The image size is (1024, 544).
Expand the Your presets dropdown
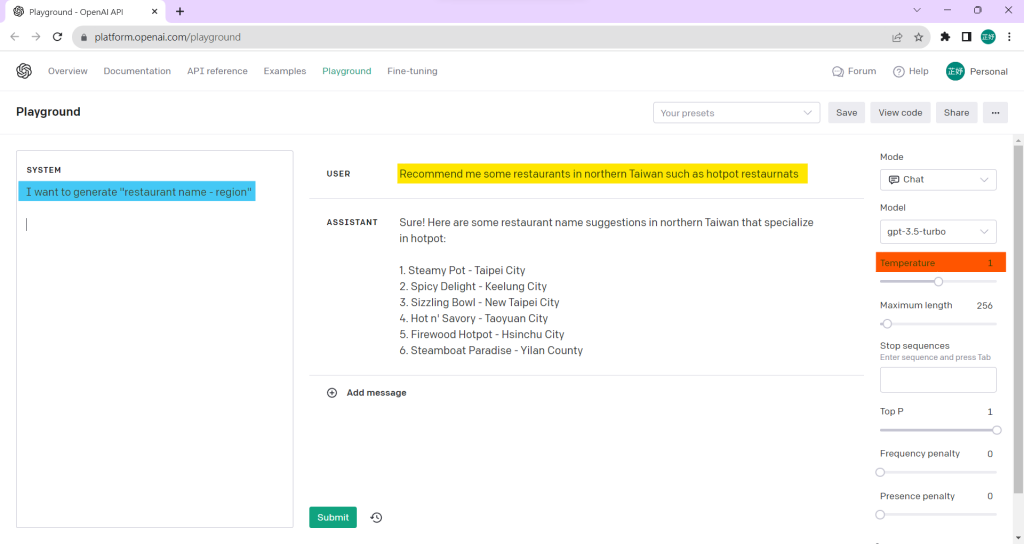(x=736, y=112)
